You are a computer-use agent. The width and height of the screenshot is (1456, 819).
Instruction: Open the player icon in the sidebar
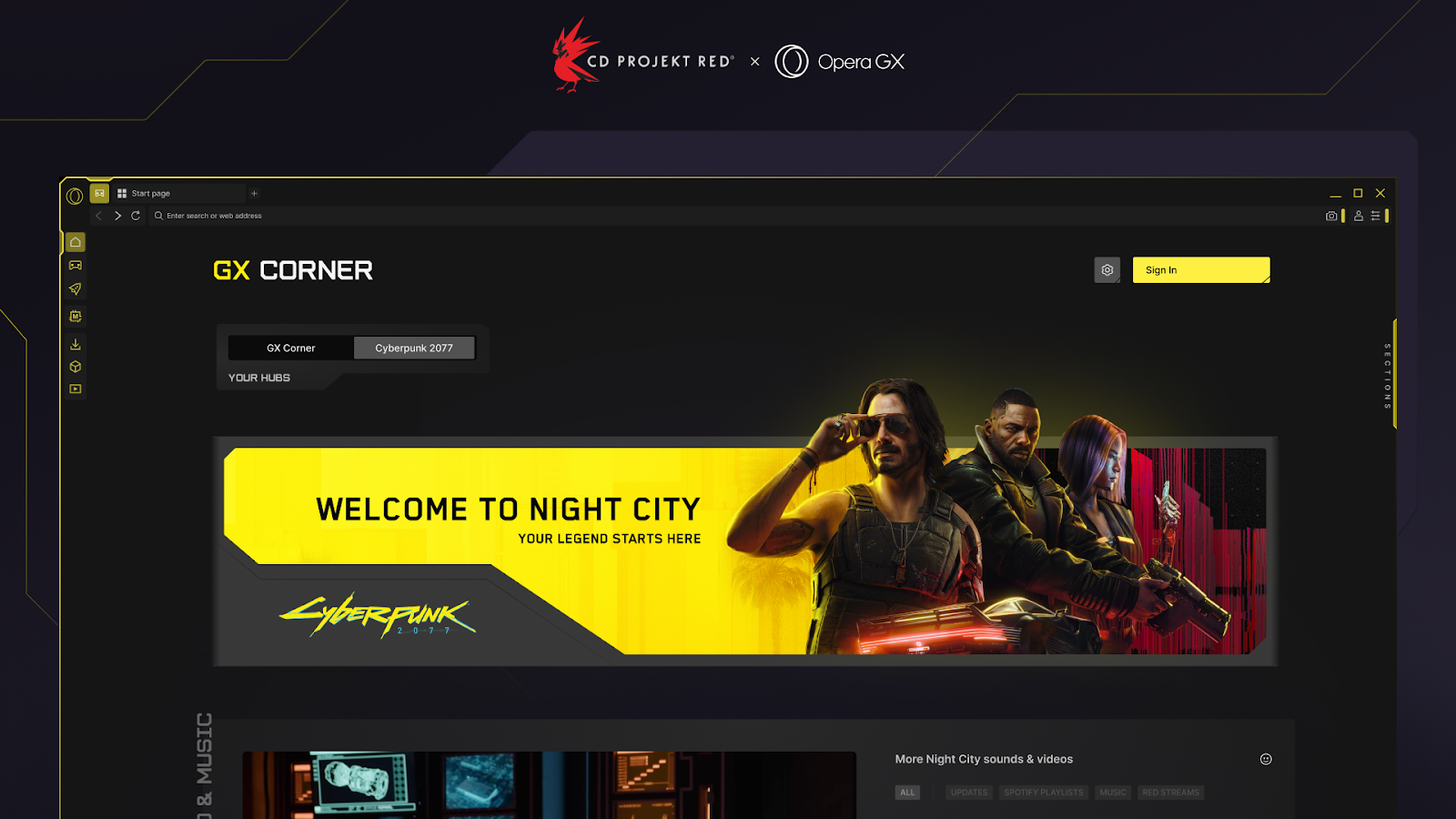point(76,389)
